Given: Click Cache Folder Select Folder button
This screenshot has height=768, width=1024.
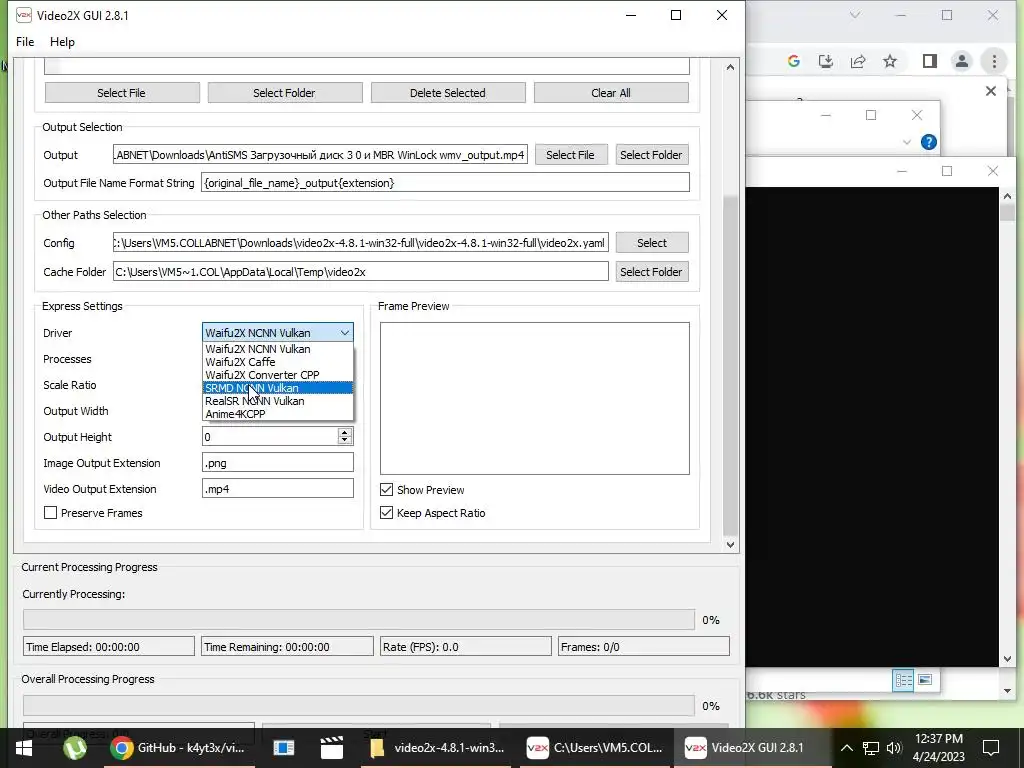Looking at the screenshot, I should click(651, 272).
